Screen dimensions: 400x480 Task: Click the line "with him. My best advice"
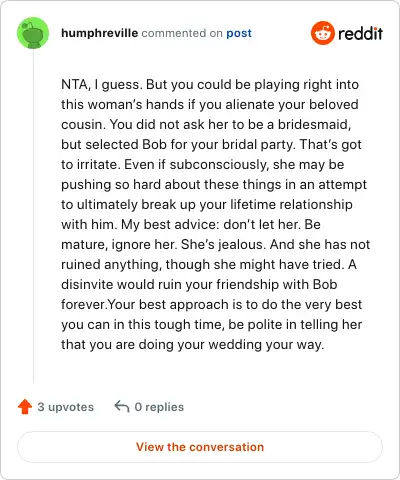click(x=191, y=224)
